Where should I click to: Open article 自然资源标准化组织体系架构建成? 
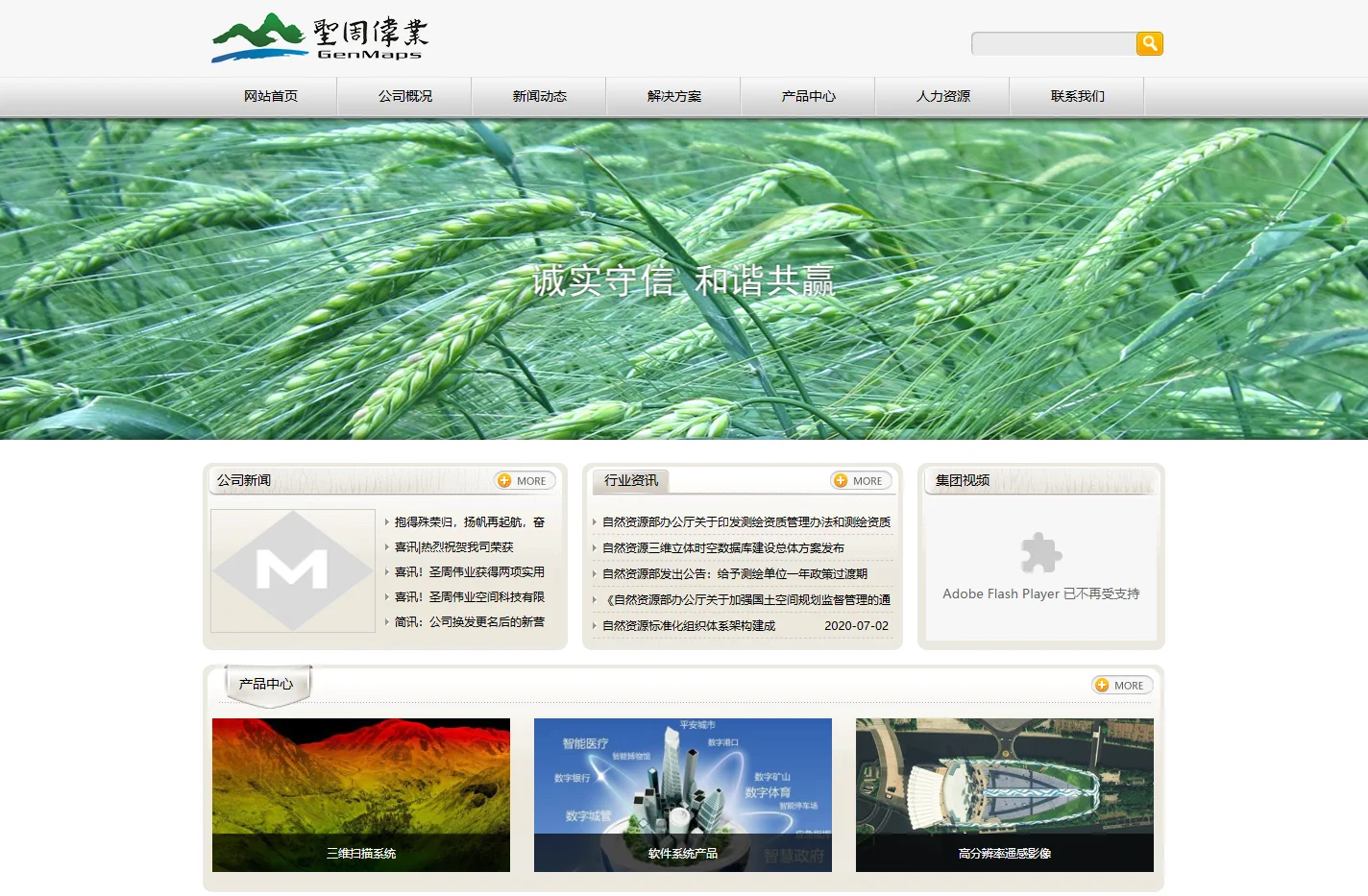click(x=688, y=625)
